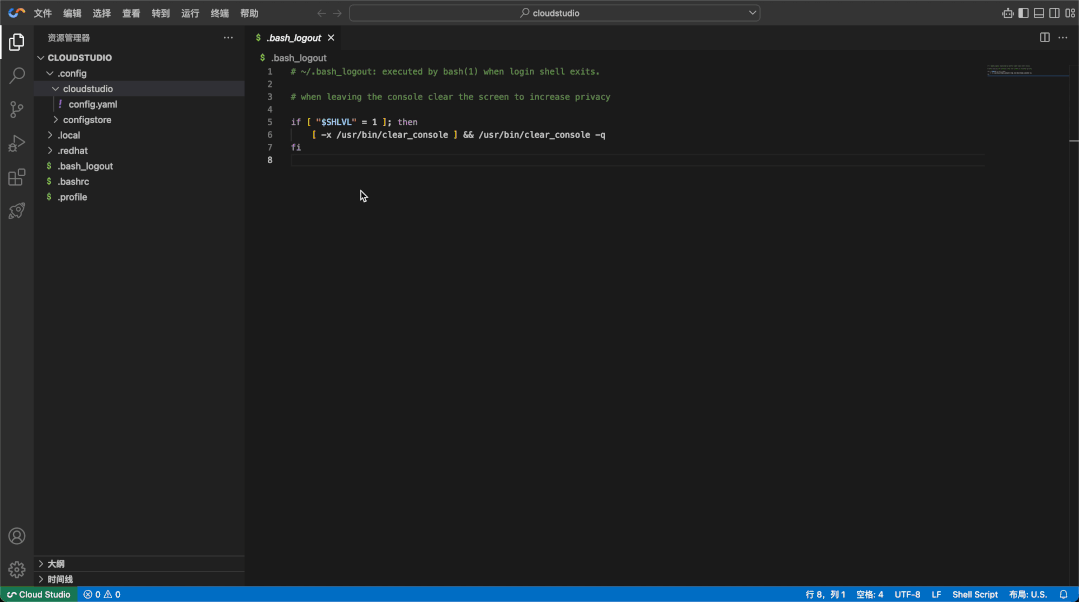
Task: Open the 帮助 menu
Action: point(249,13)
